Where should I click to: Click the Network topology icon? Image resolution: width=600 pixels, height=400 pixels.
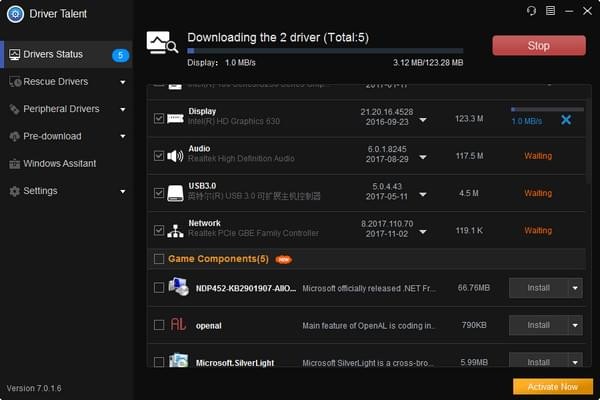coord(175,231)
